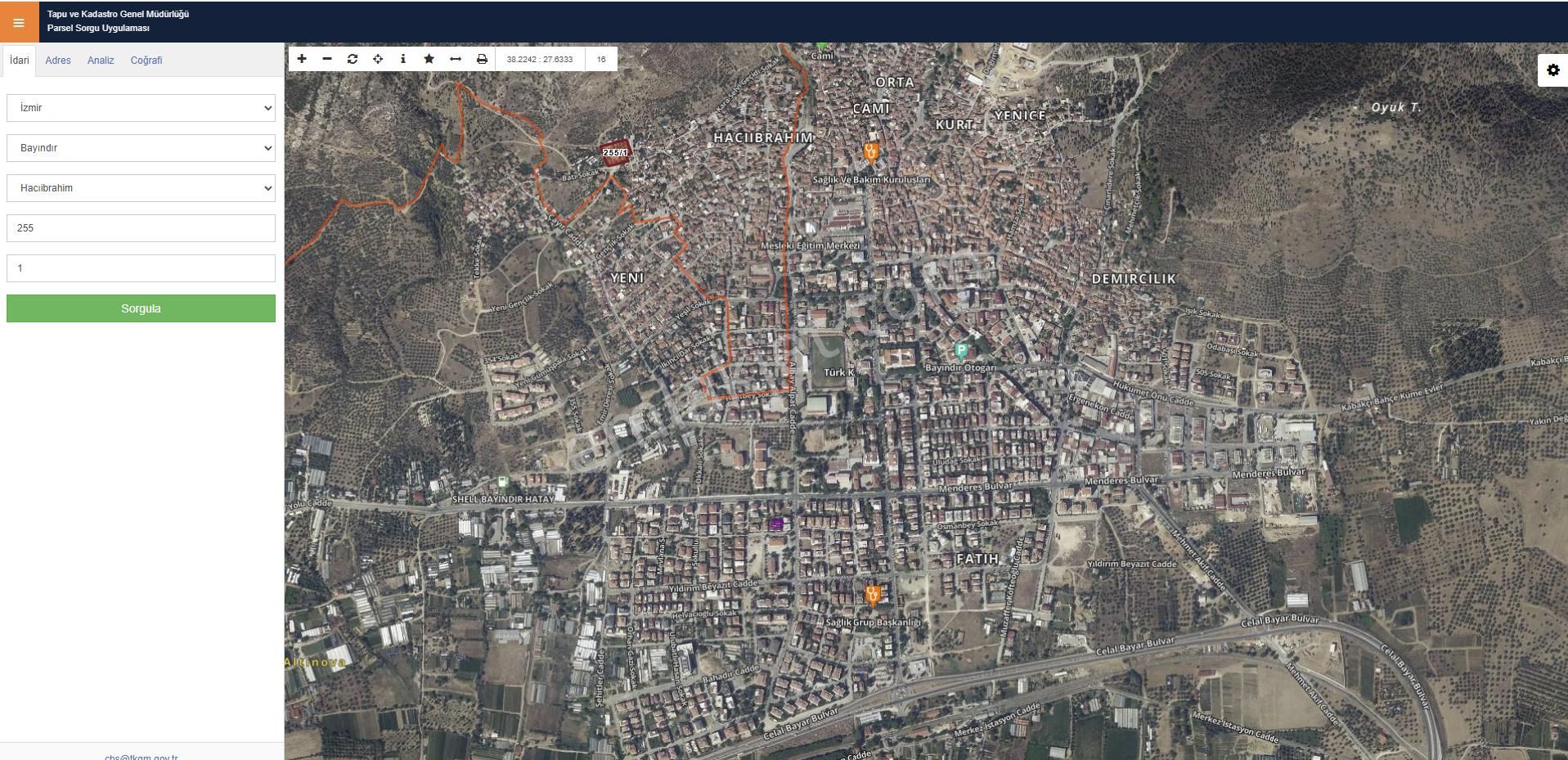Select the distance measure arrow tool
The height and width of the screenshot is (760, 1568).
click(x=456, y=59)
